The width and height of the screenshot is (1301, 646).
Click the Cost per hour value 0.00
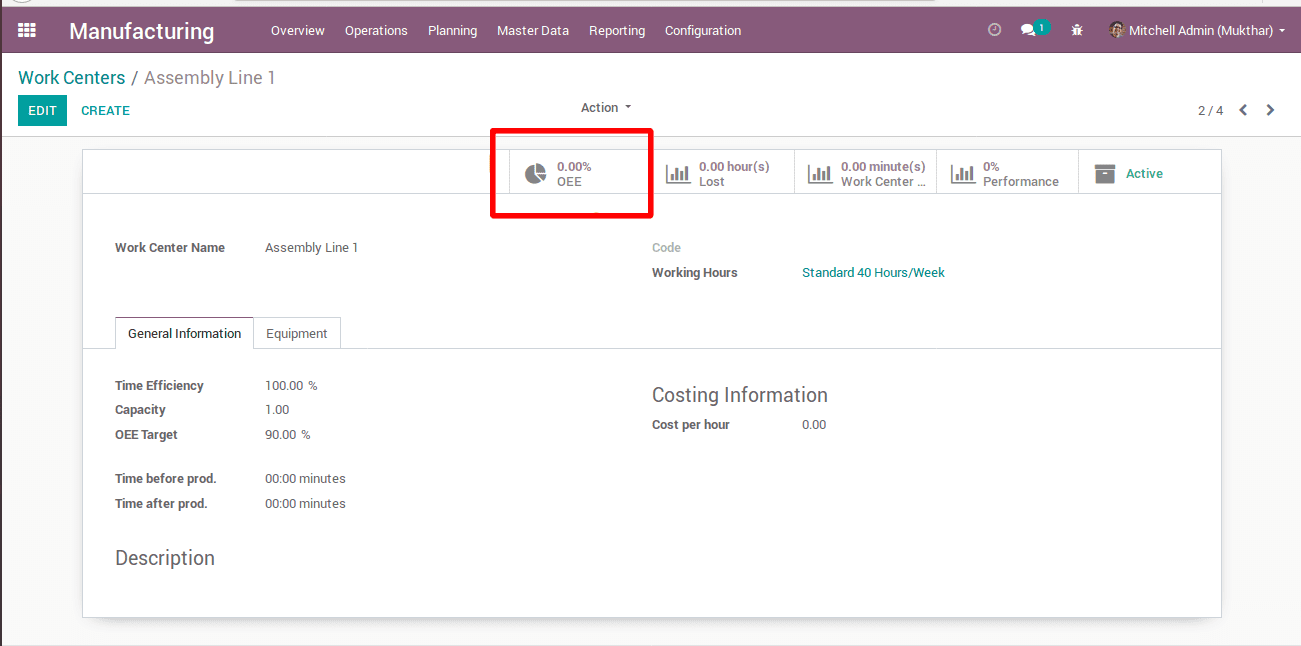(814, 424)
